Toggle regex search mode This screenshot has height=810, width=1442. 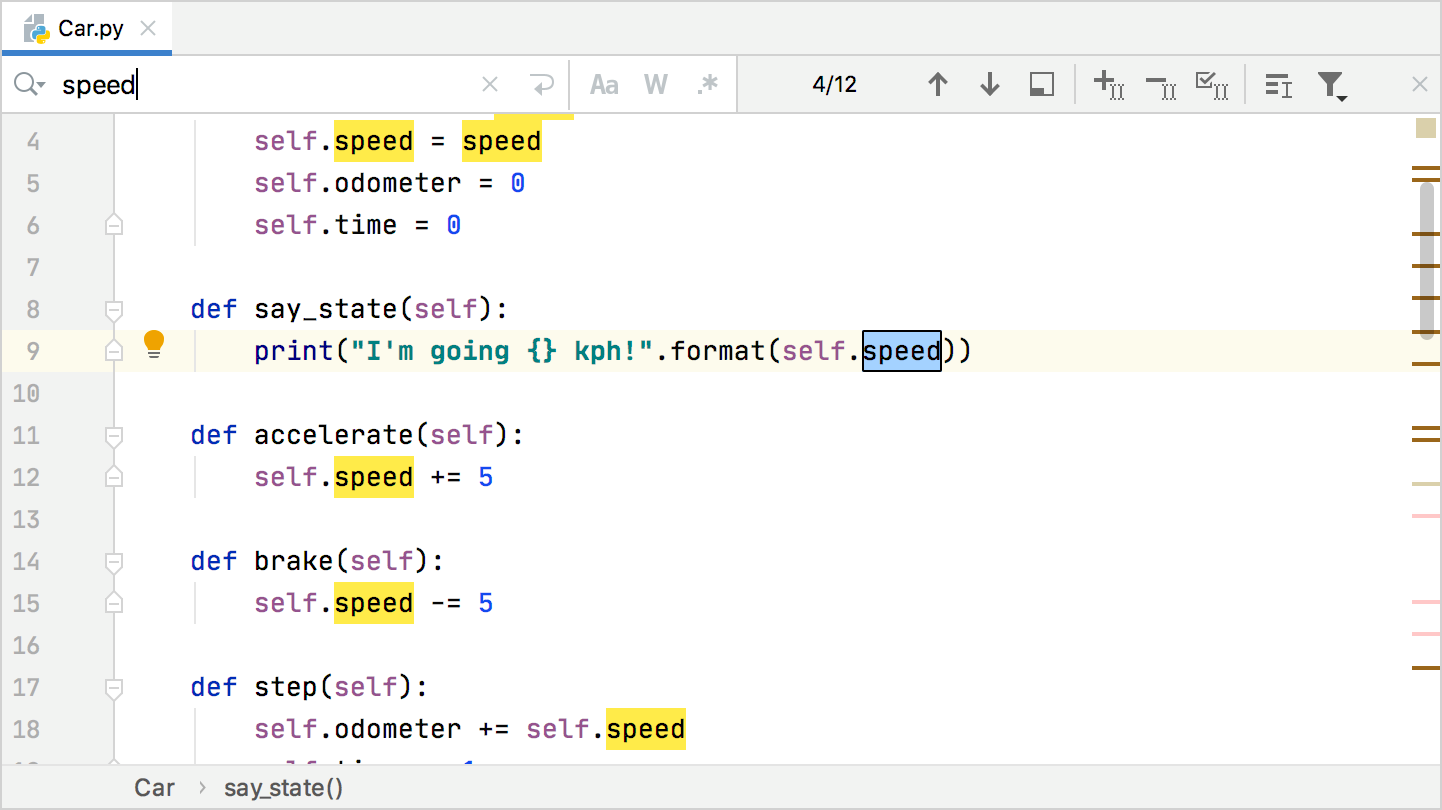[709, 84]
